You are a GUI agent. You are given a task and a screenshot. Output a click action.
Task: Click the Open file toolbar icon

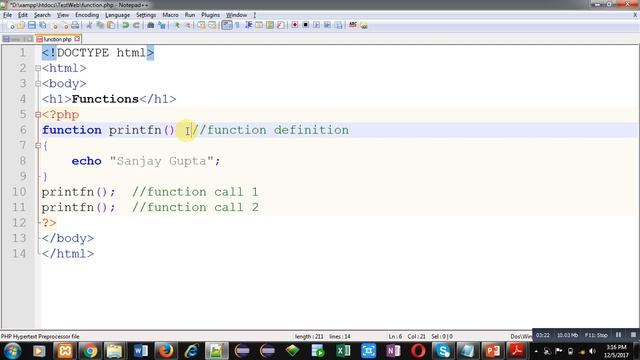(21, 25)
